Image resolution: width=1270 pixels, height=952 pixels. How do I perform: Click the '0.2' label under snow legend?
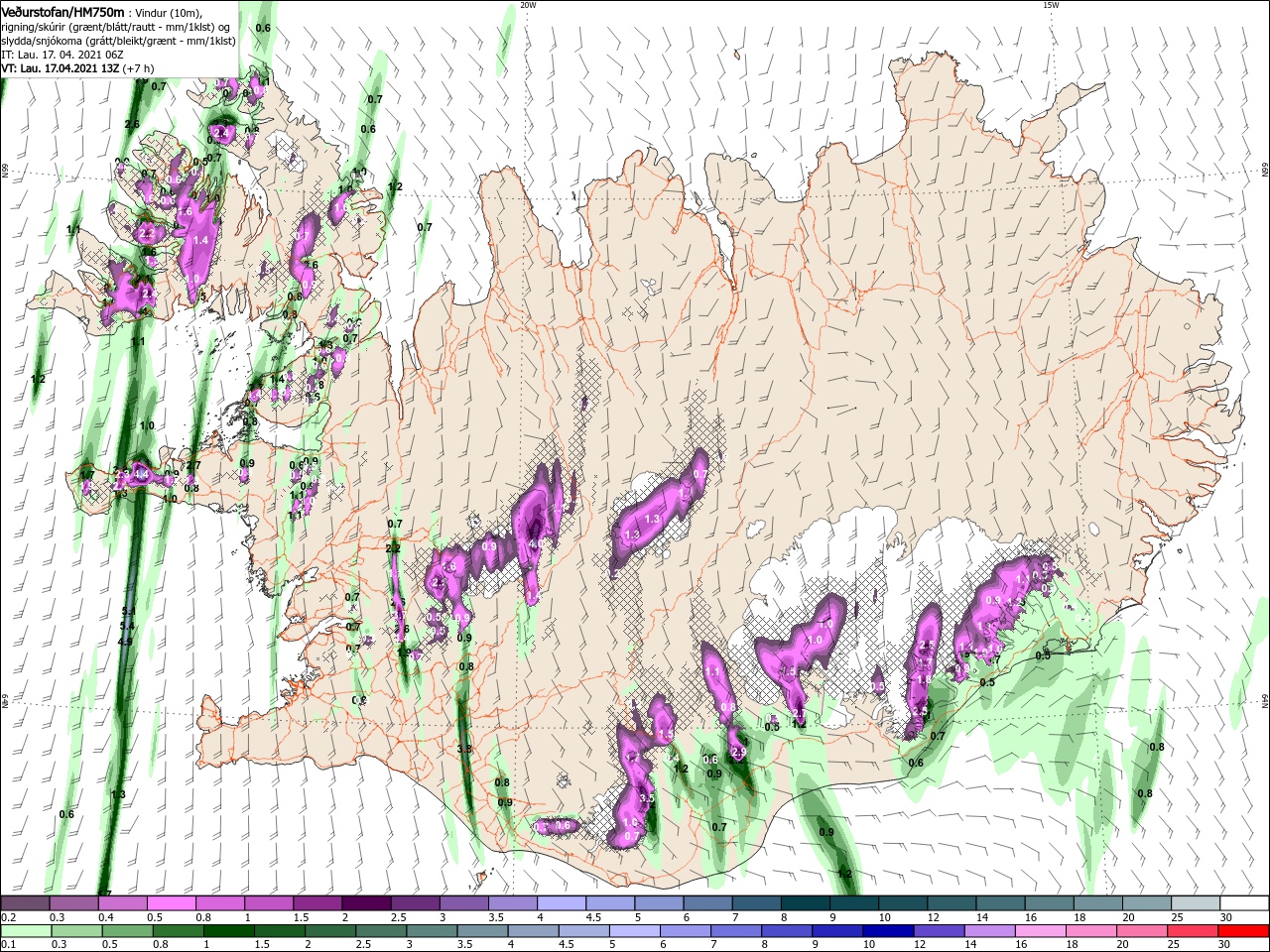point(7,917)
